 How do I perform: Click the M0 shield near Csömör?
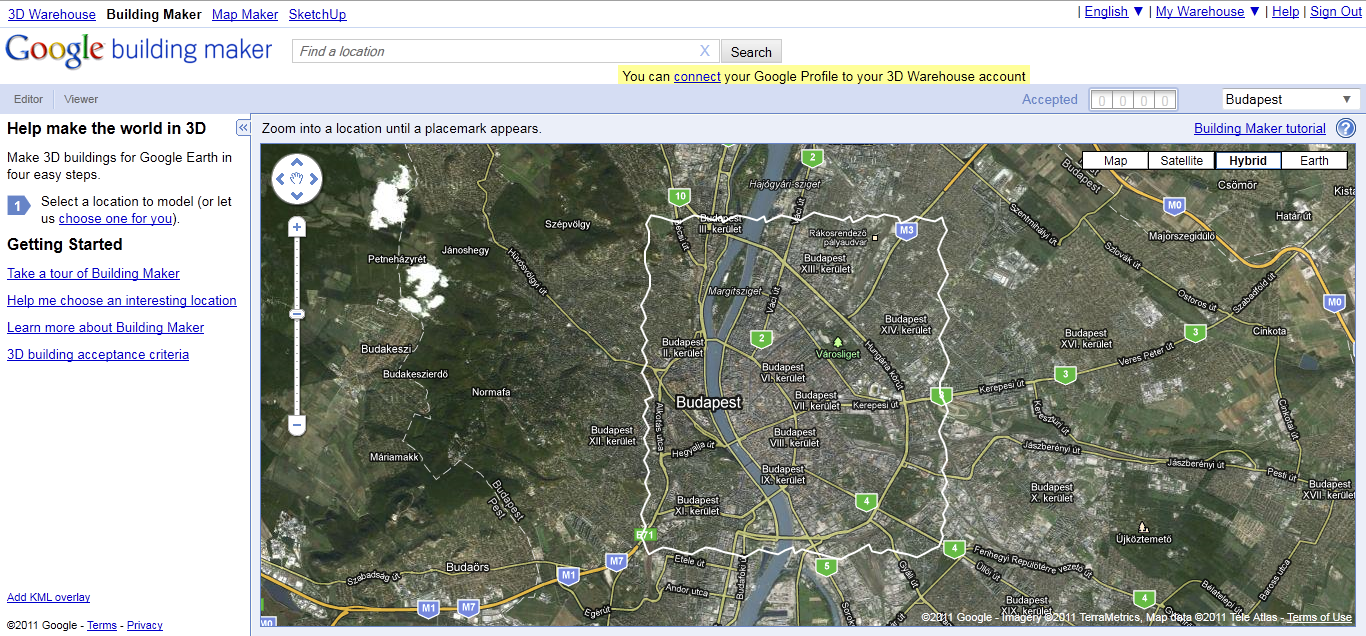pyautogui.click(x=1175, y=205)
